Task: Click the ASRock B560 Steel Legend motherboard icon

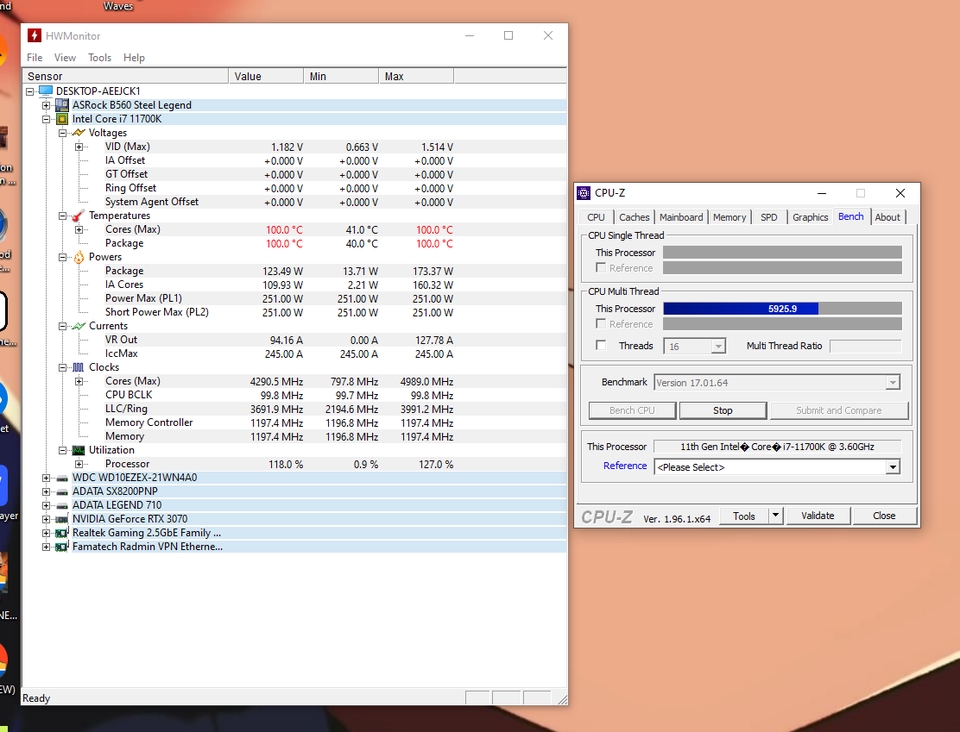Action: tap(62, 105)
